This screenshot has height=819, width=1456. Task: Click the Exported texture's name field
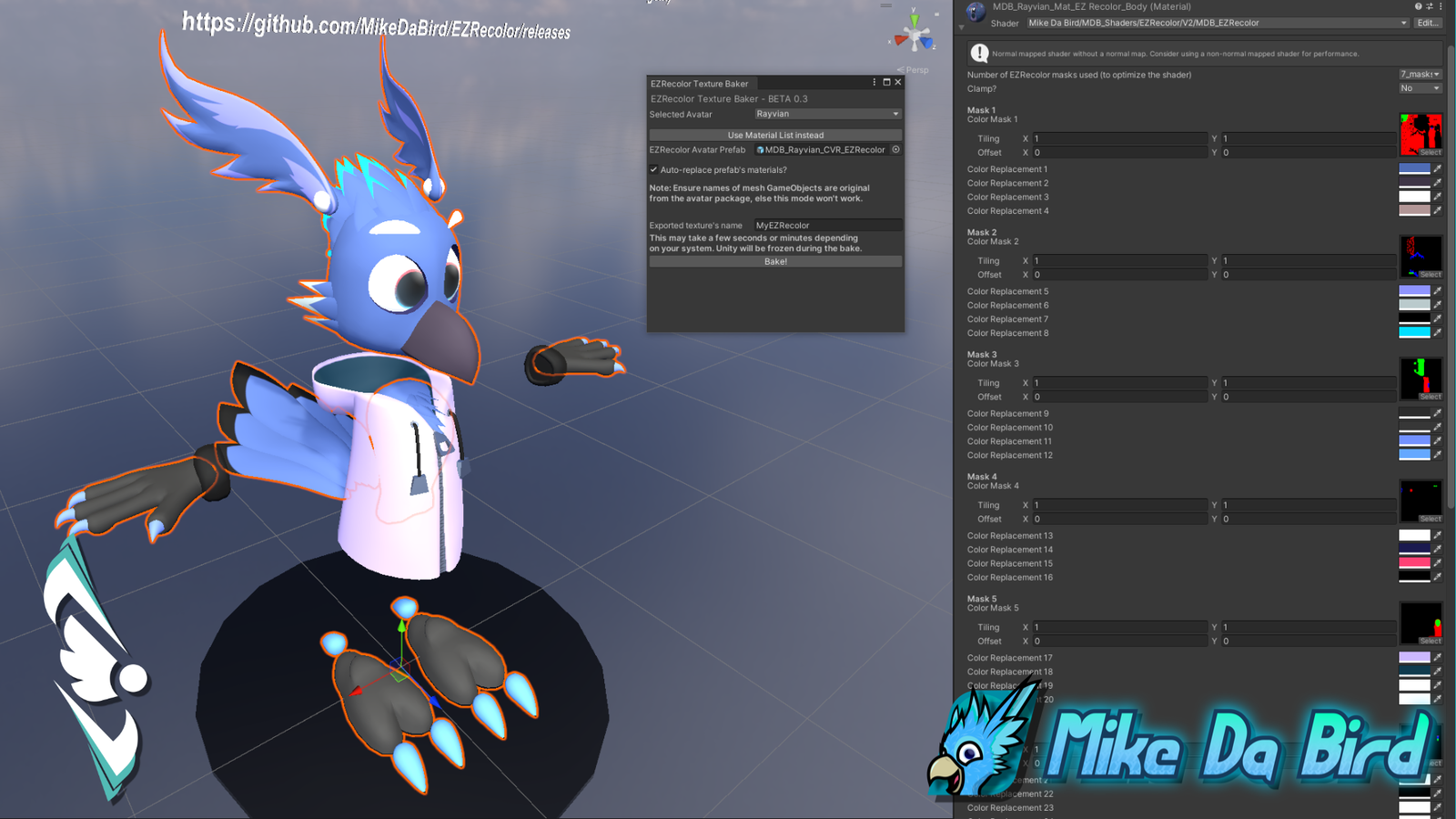(x=828, y=225)
